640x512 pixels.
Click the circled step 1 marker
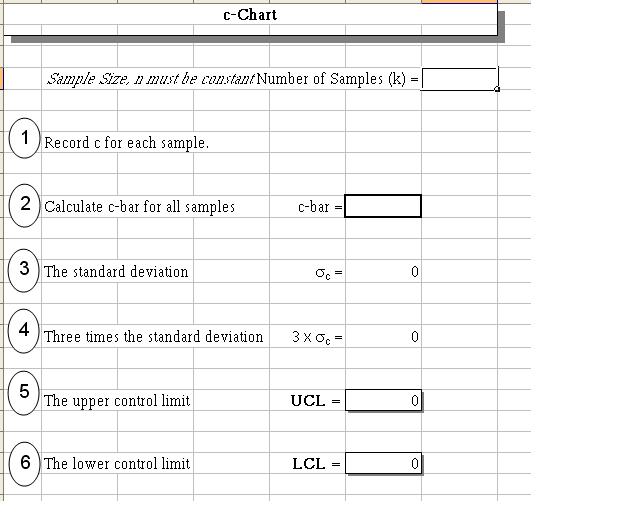24,138
